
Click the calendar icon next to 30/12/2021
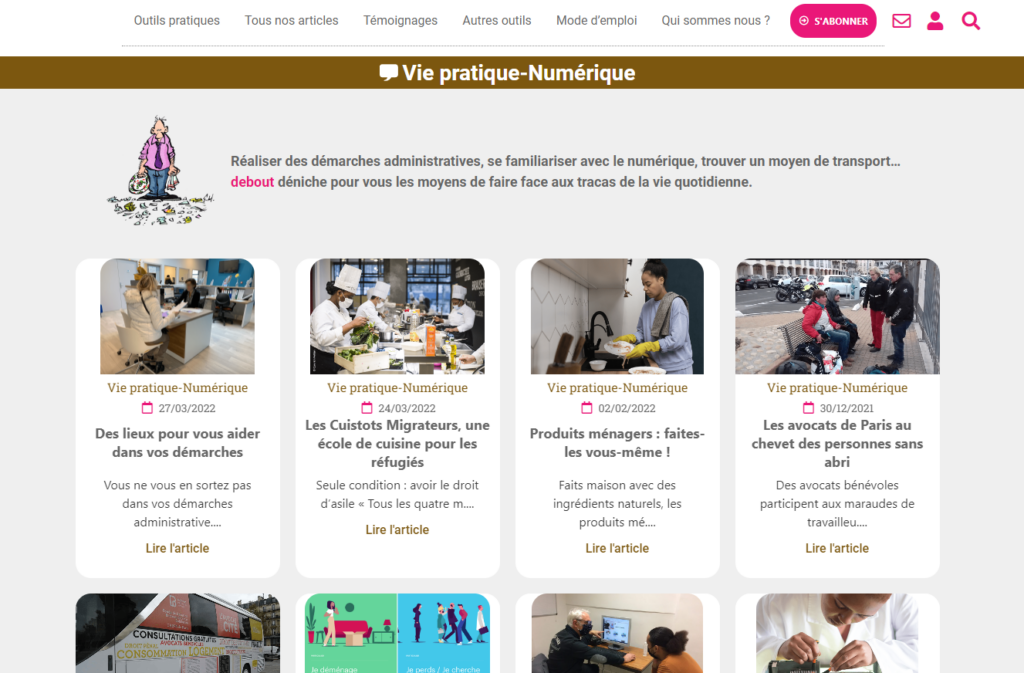tap(808, 408)
